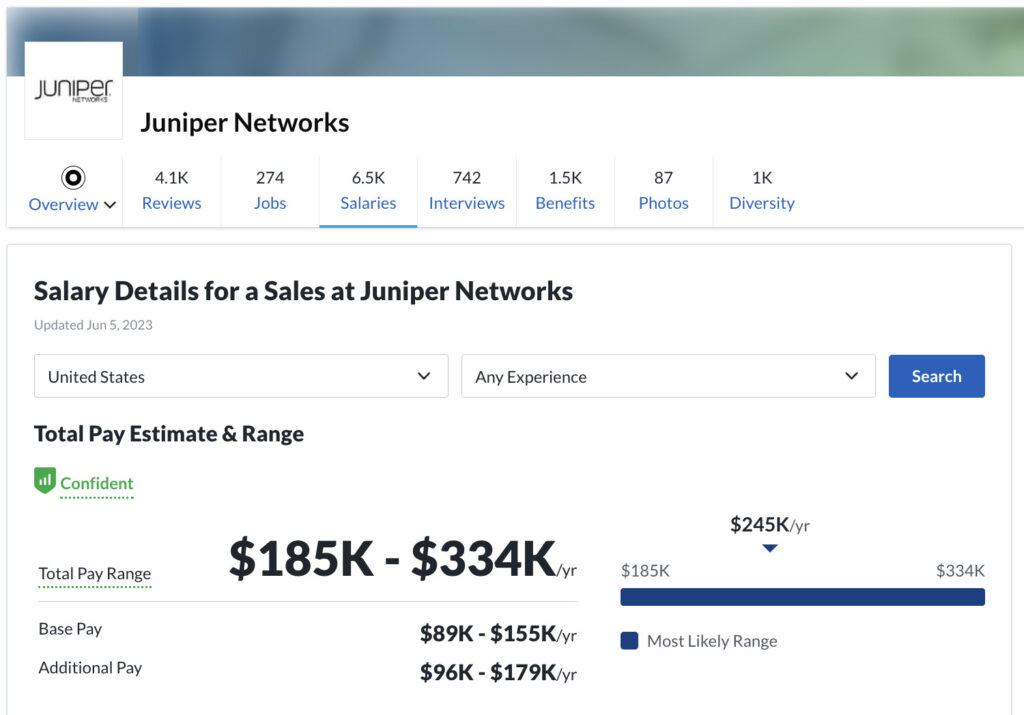The image size is (1024, 715).
Task: Click the Salary Details for a Sales heading
Action: point(304,291)
